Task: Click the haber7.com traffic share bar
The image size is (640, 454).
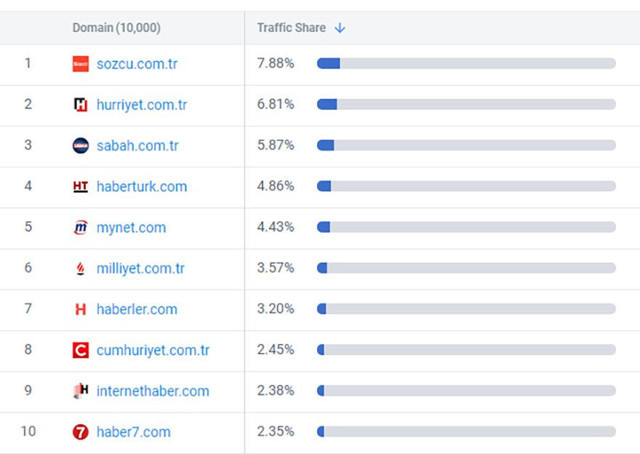Action: click(x=466, y=432)
